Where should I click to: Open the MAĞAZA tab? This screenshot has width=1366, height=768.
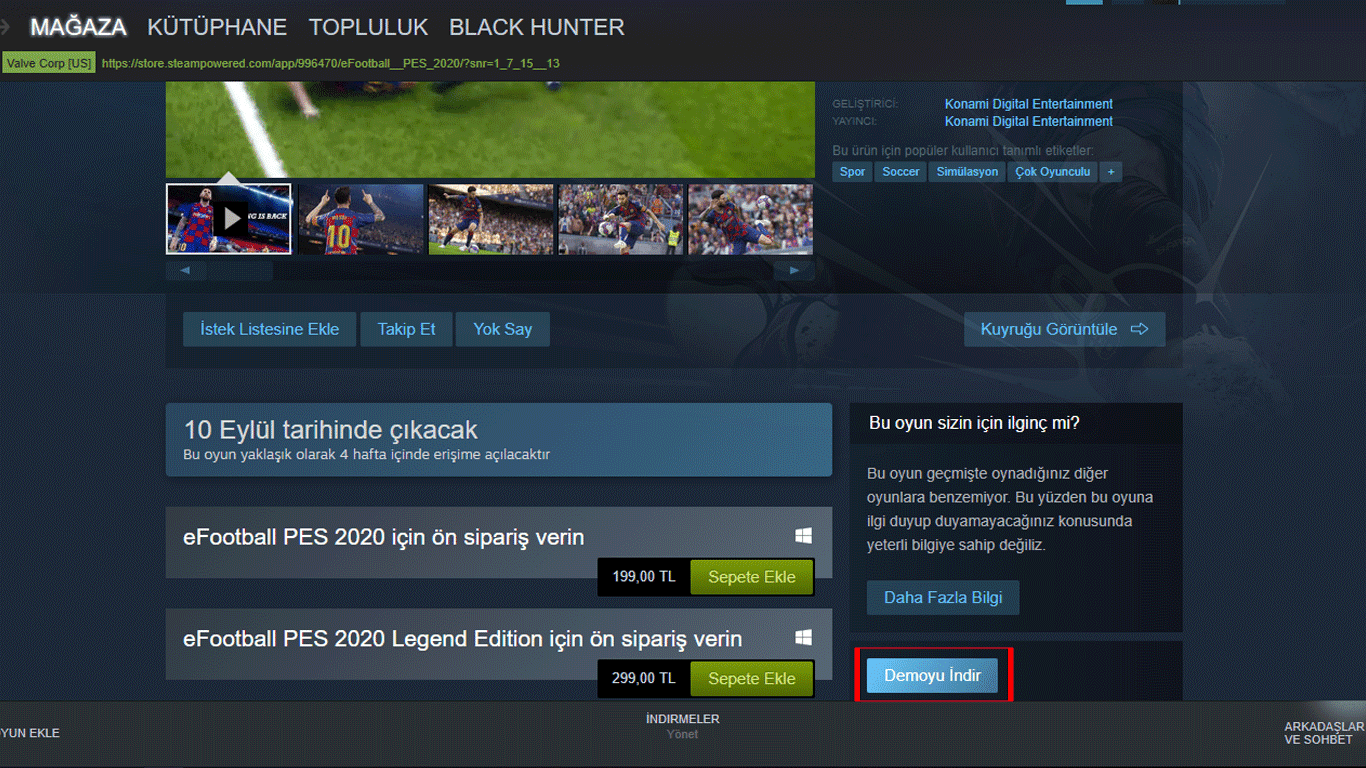pyautogui.click(x=78, y=27)
